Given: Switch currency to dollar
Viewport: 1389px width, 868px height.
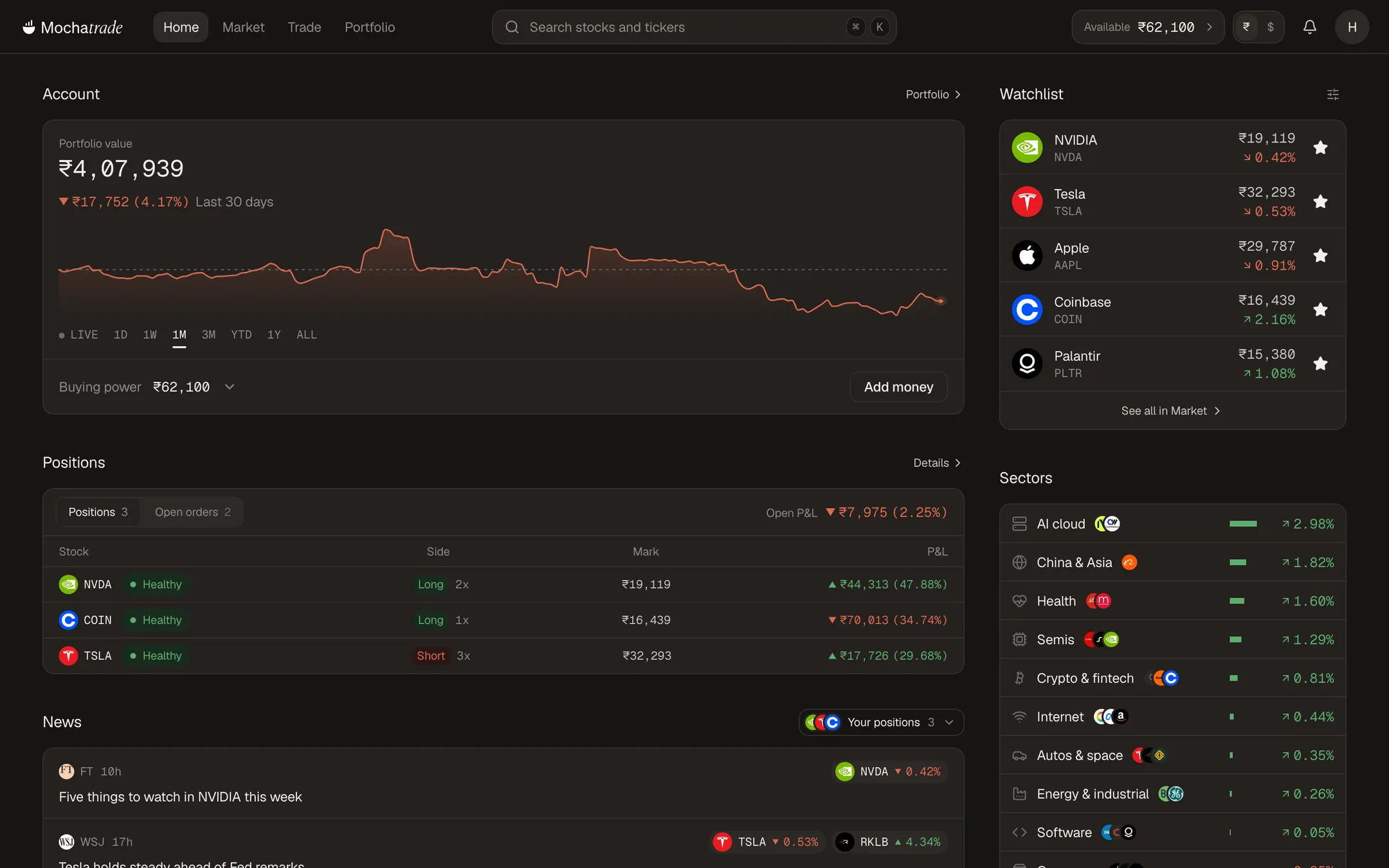Looking at the screenshot, I should (x=1270, y=27).
